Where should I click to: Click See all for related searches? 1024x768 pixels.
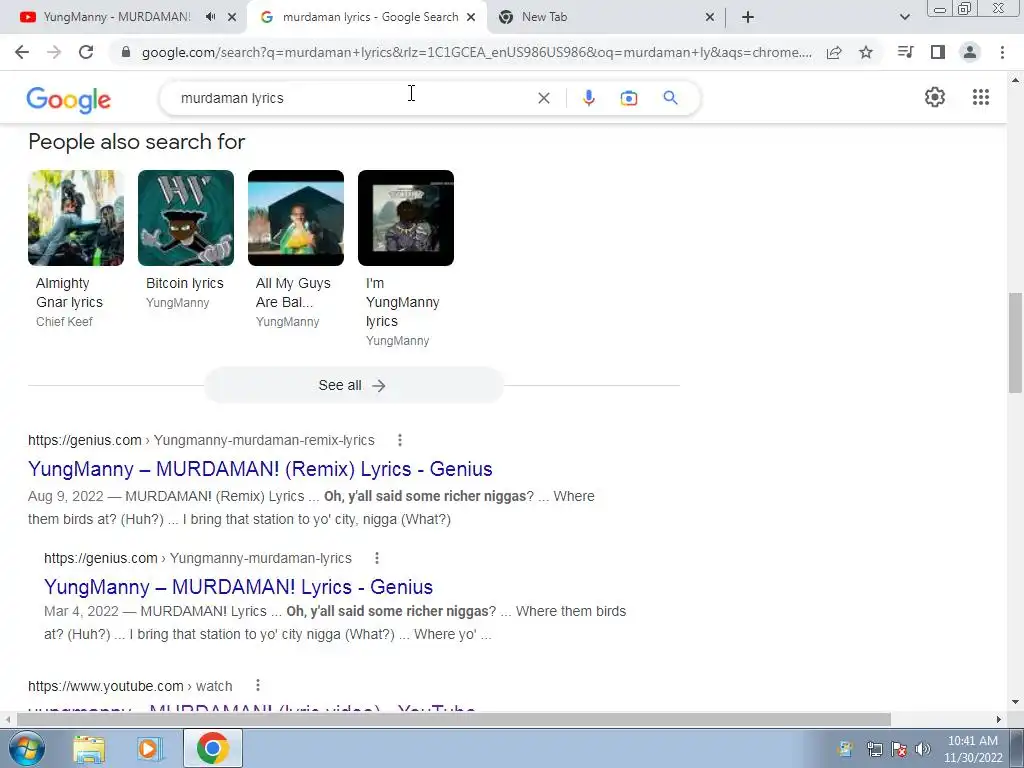tap(353, 385)
